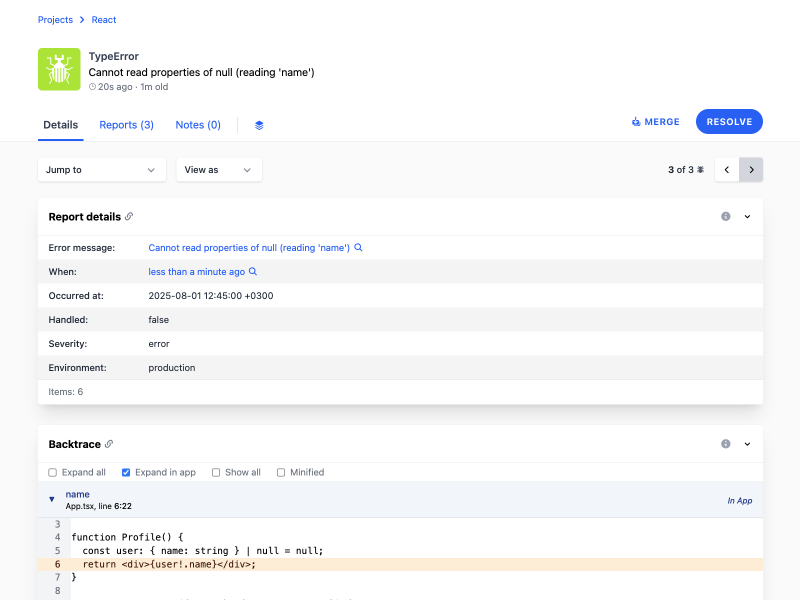This screenshot has height=600, width=800.
Task: Open the layers stack icon tab
Action: click(259, 125)
